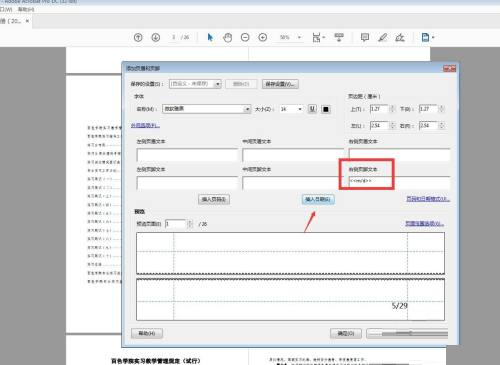Viewport: 500px width, 365px height.
Task: Click the Insert Page Number button
Action: [214, 199]
